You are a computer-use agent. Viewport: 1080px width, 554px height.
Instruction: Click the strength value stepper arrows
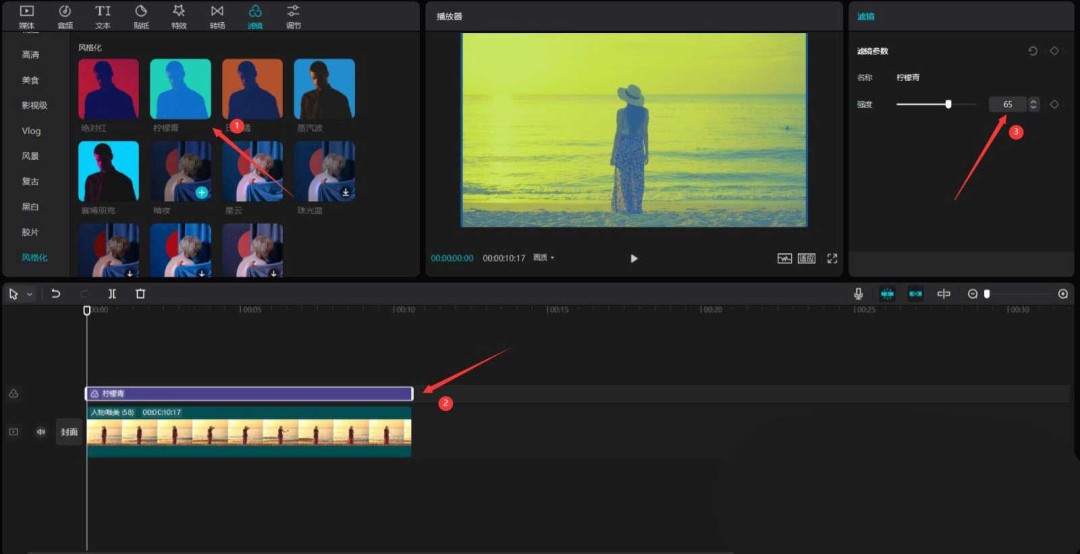(x=1033, y=104)
